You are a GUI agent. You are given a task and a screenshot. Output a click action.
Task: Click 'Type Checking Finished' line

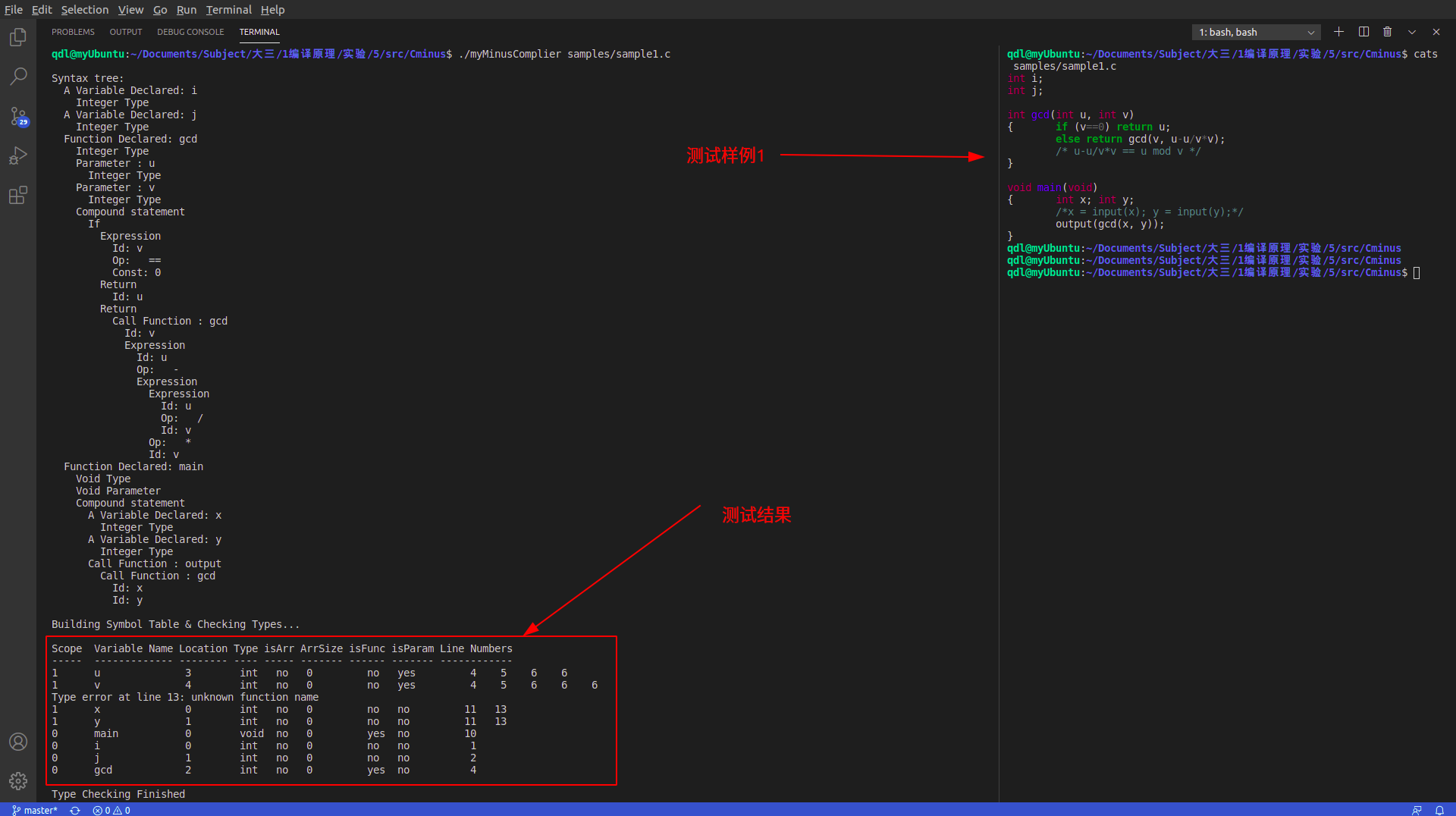click(118, 794)
